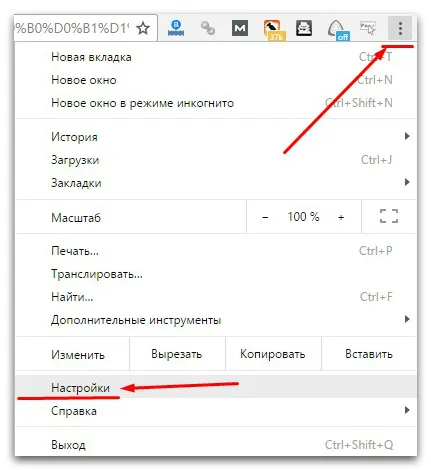This screenshot has height=470, width=431.
Task: Click the Вставить button
Action: pos(369,354)
